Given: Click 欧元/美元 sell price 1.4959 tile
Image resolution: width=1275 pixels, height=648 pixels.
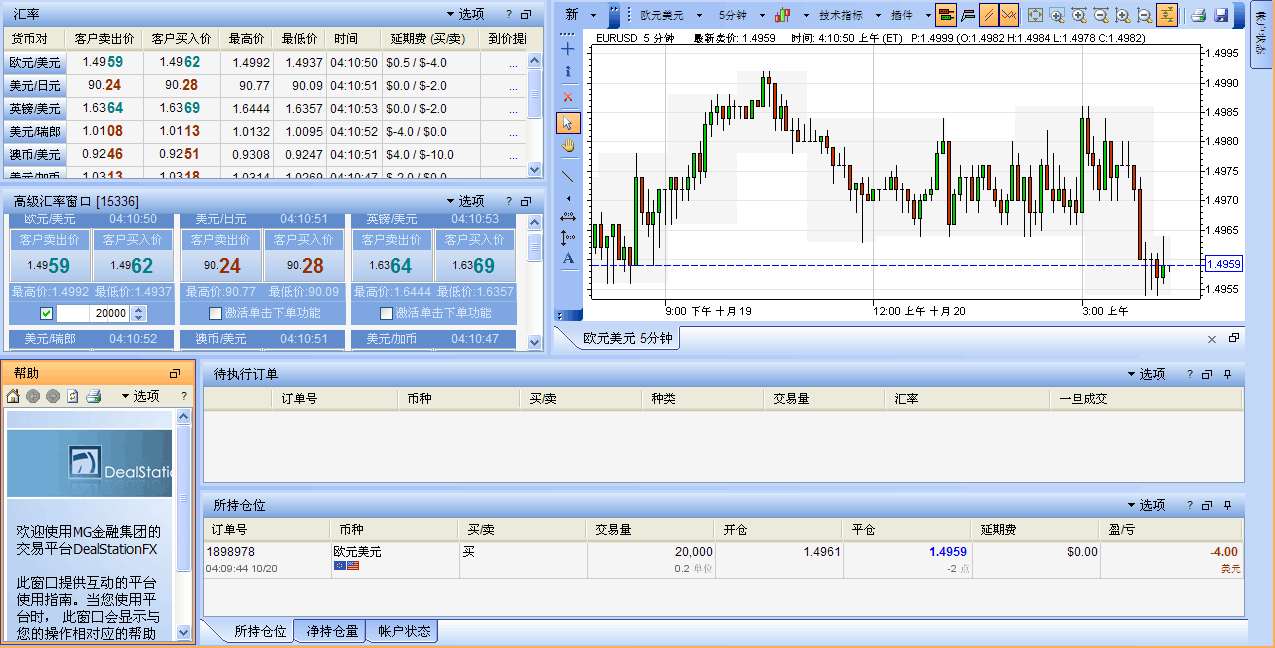Looking at the screenshot, I should pyautogui.click(x=48, y=256).
